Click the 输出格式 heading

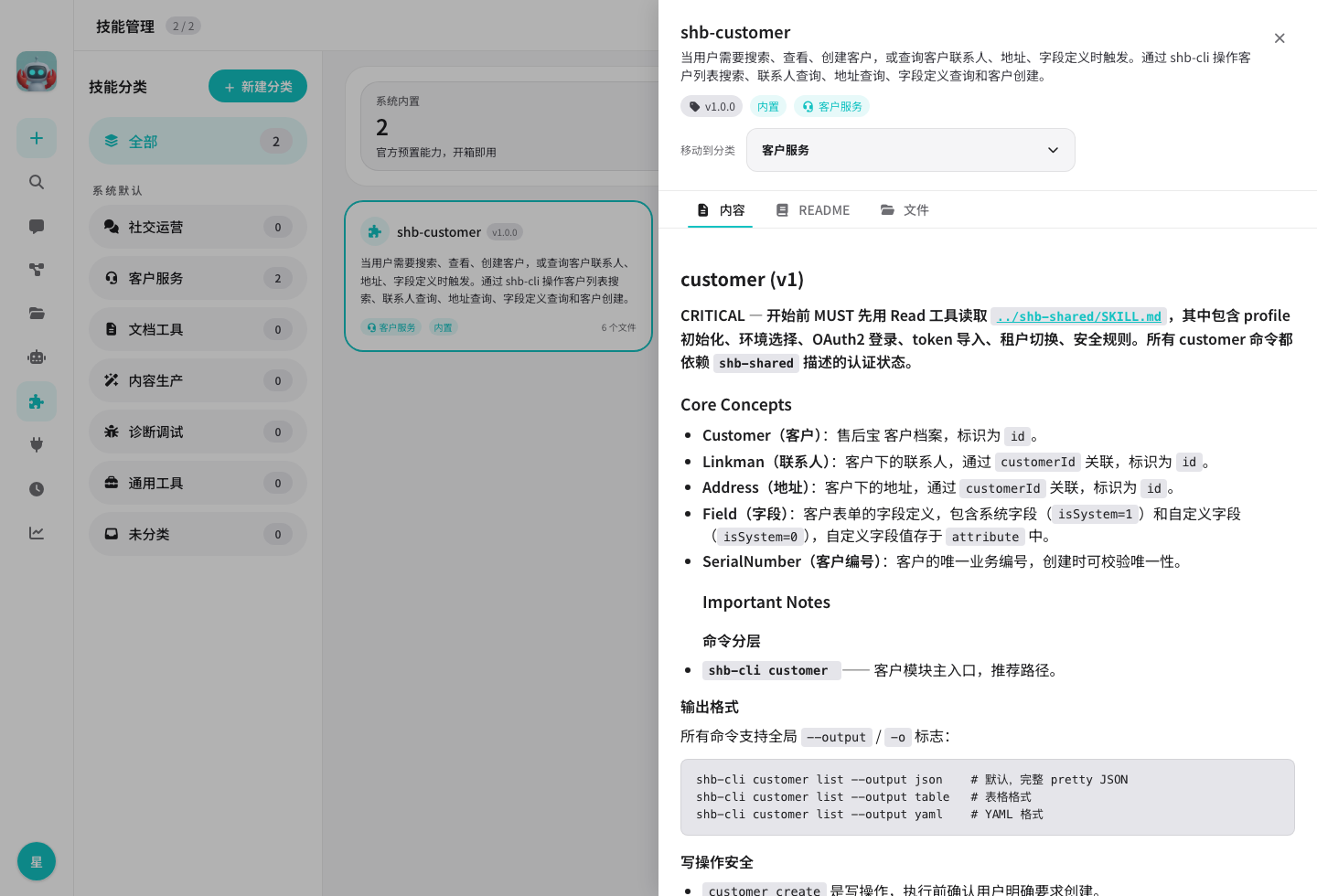[710, 707]
